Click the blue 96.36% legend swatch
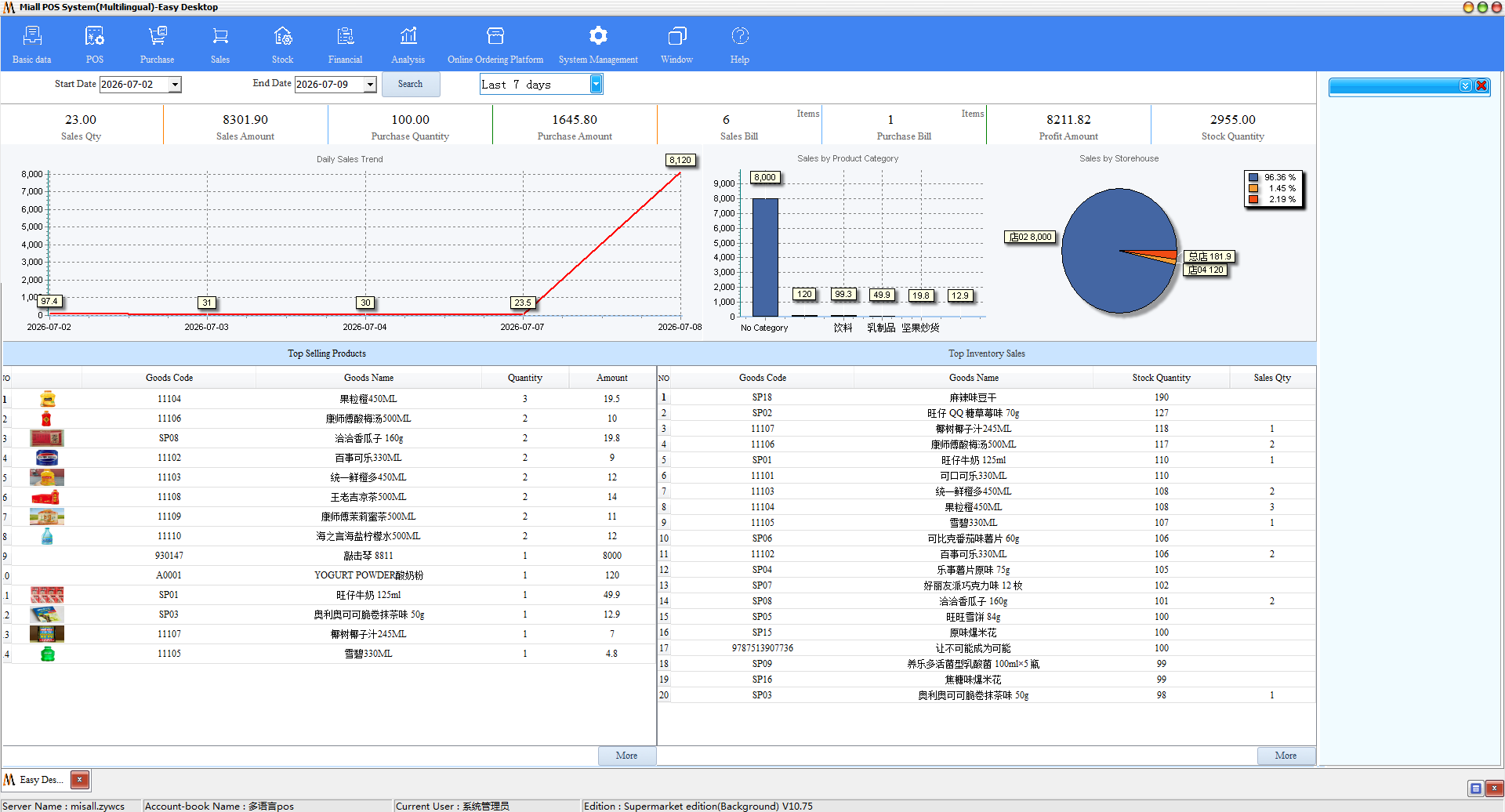The width and height of the screenshot is (1505, 812). (x=1253, y=177)
